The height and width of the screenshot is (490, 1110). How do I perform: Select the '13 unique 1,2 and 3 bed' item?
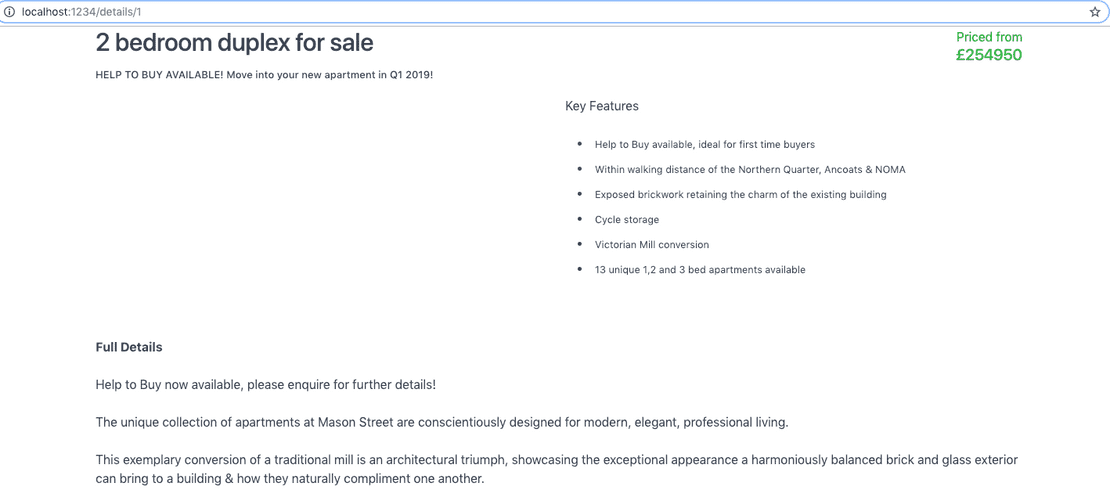click(700, 270)
